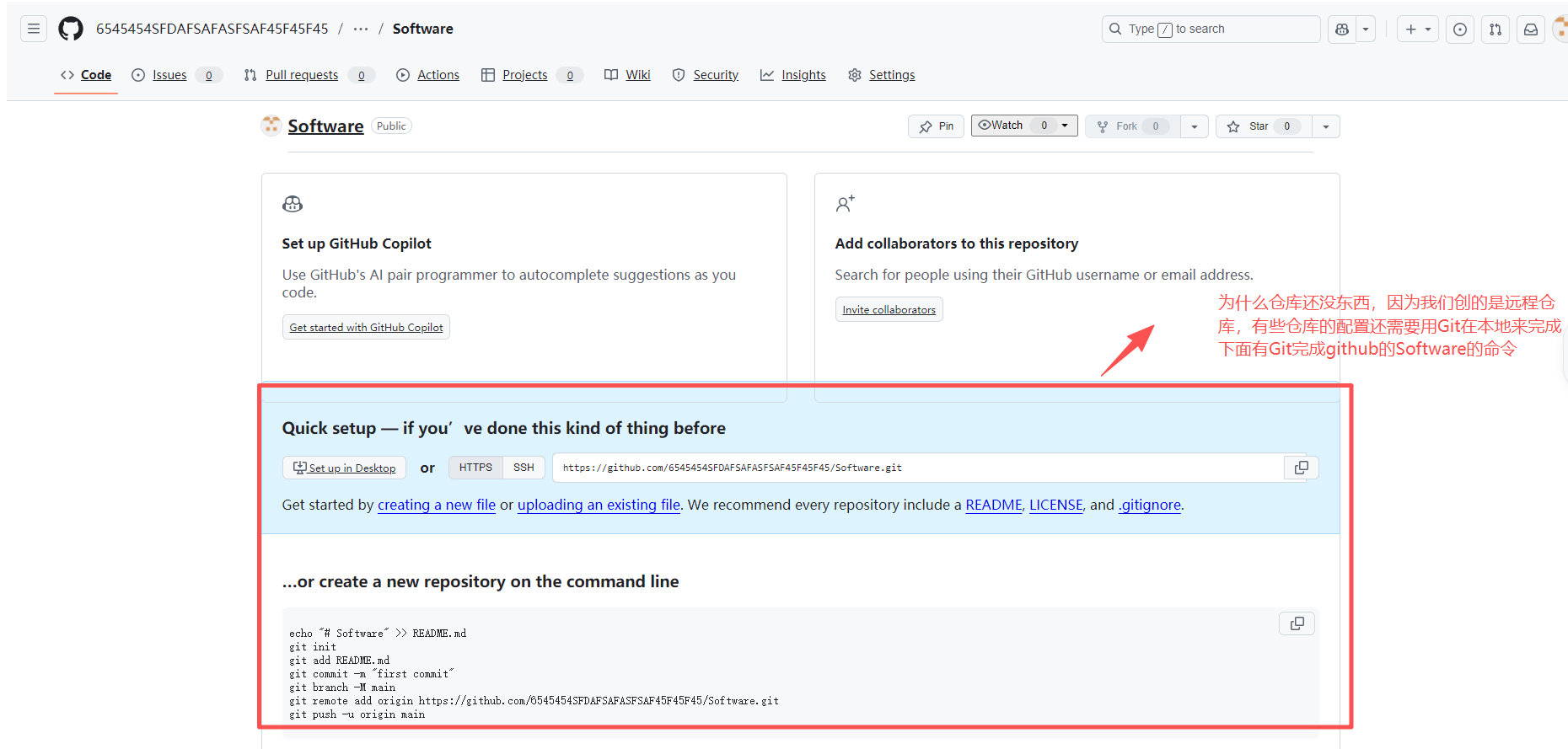The height and width of the screenshot is (749, 1568).
Task: Open the Copilot chat icon in header
Action: pyautogui.click(x=1342, y=29)
